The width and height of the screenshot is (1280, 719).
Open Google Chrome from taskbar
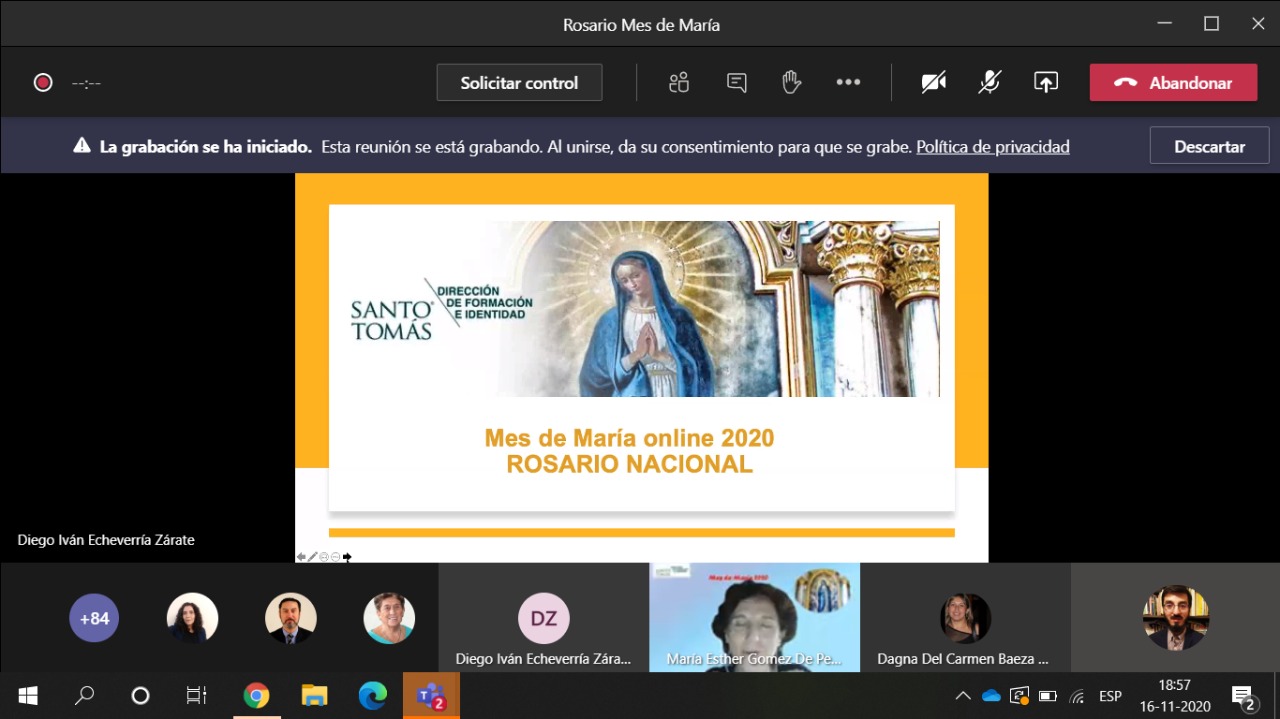(256, 695)
